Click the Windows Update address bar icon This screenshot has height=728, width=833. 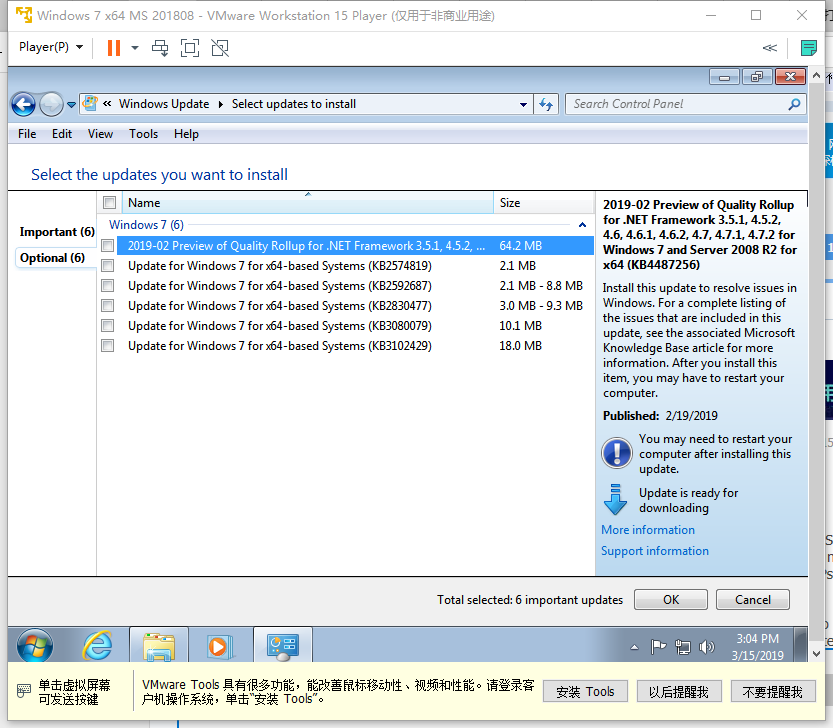point(91,103)
